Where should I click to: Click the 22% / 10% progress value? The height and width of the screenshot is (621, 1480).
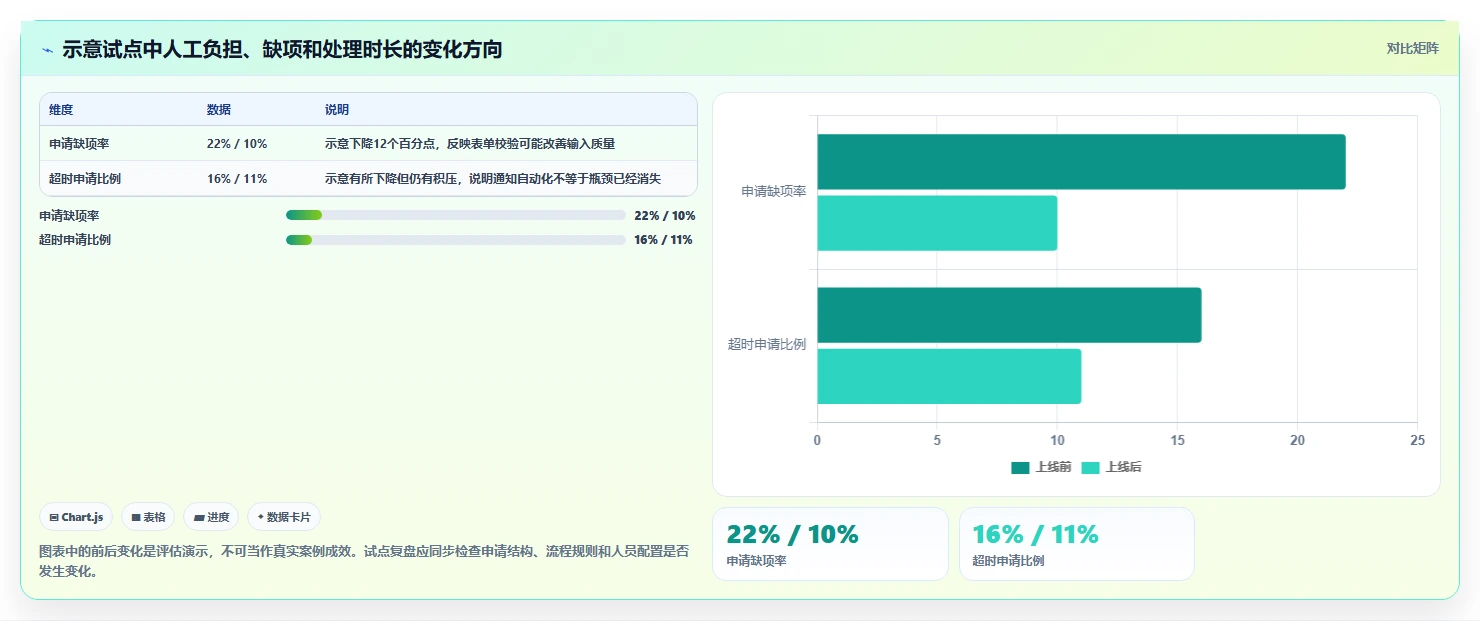coord(665,215)
